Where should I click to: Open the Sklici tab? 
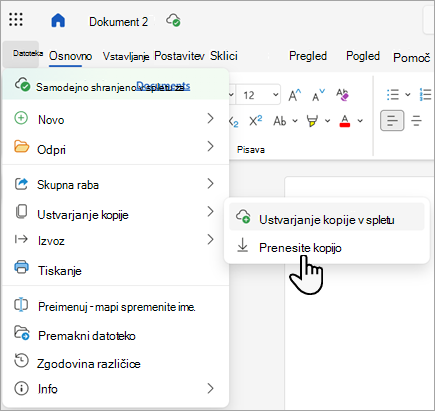coord(224,56)
